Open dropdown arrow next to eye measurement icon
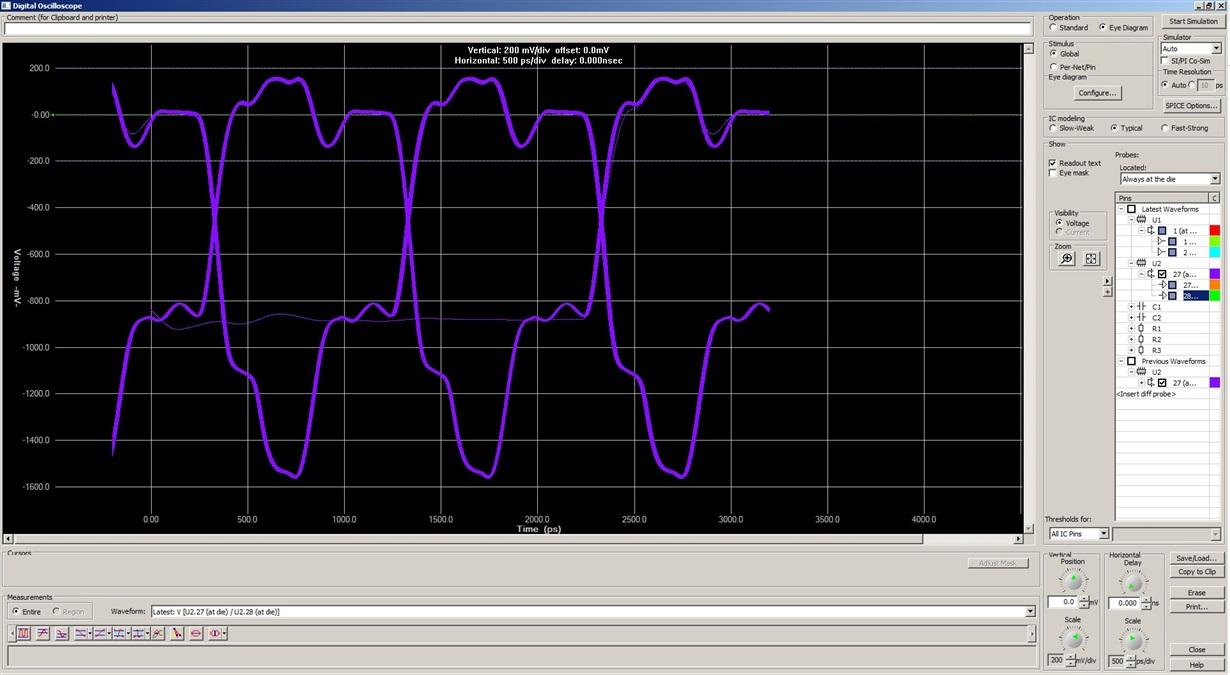 coord(224,633)
